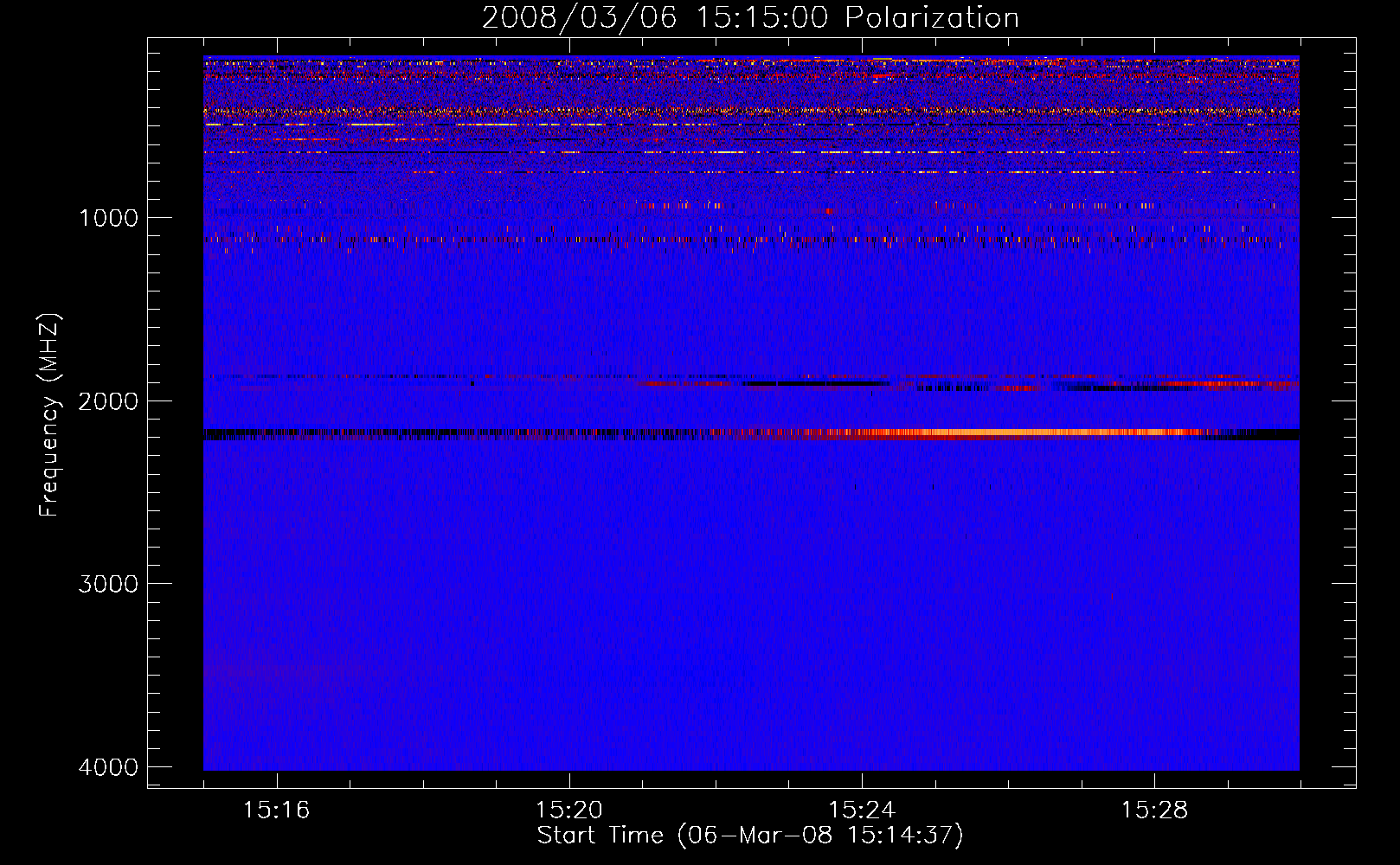Click the 4000 frequency tick label
Viewport: 1400px width, 865px height.
click(108, 767)
